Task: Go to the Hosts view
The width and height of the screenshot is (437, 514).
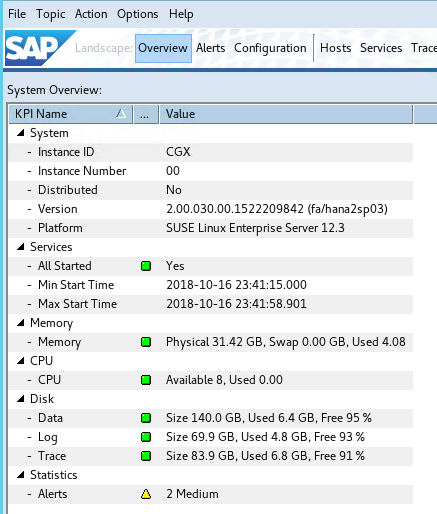Action: pyautogui.click(x=336, y=48)
